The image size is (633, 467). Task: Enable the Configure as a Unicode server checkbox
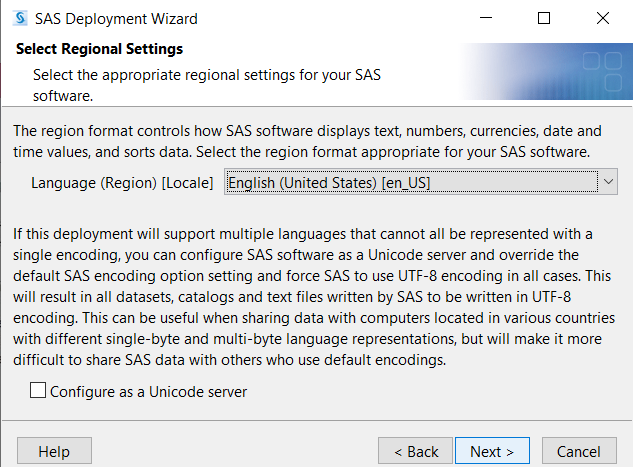pos(38,390)
